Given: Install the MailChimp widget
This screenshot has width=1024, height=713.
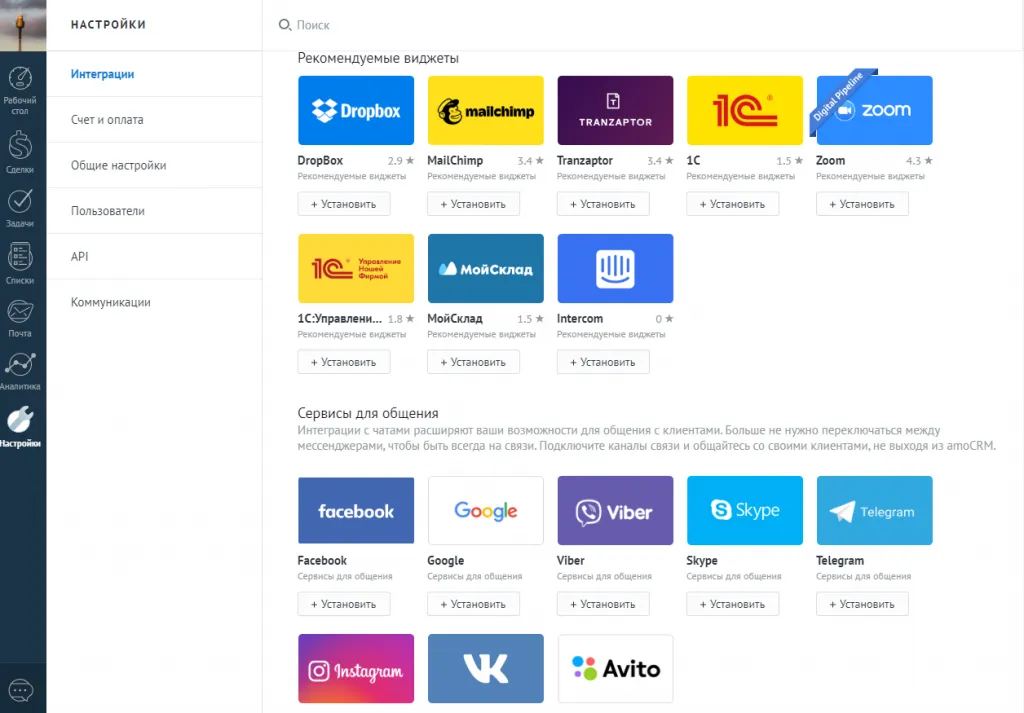Looking at the screenshot, I should coord(473,204).
